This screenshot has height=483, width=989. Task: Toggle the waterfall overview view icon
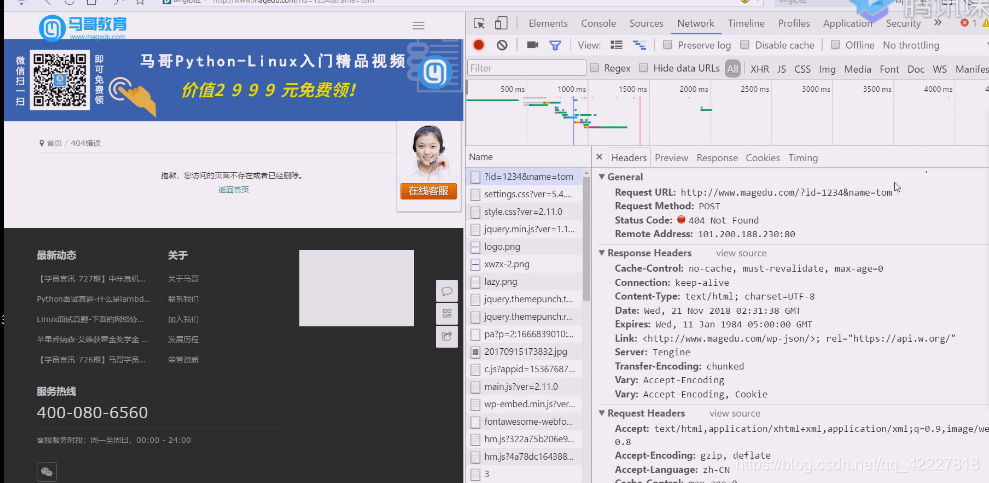(640, 45)
